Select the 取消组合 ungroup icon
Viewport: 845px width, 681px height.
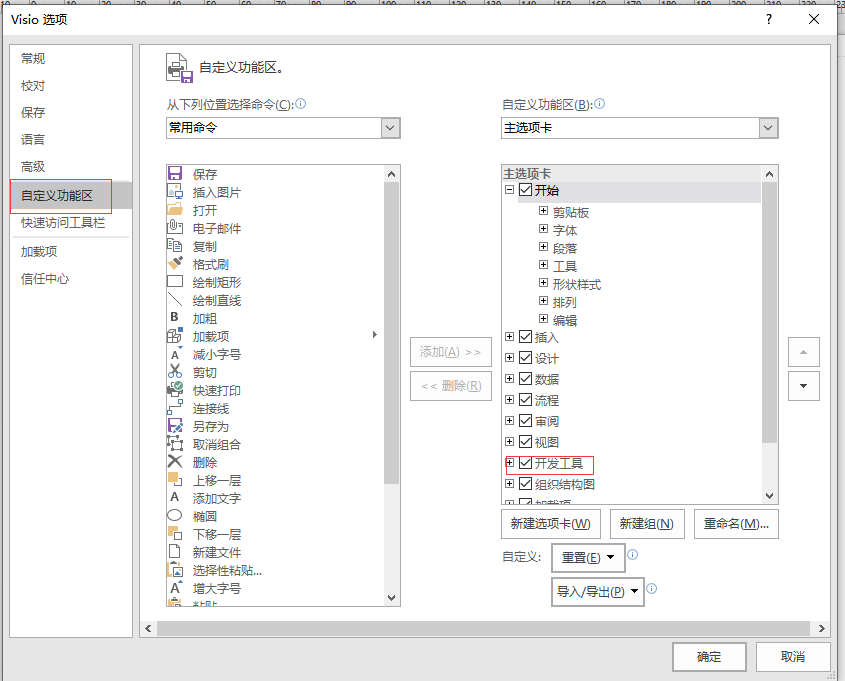[x=175, y=444]
